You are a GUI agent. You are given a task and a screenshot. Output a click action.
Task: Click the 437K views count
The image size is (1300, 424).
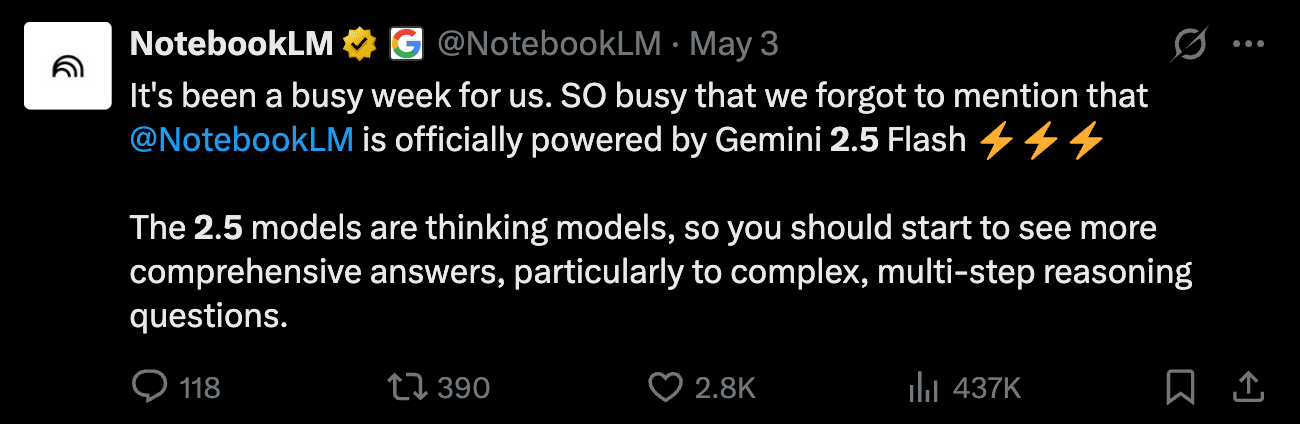click(986, 388)
